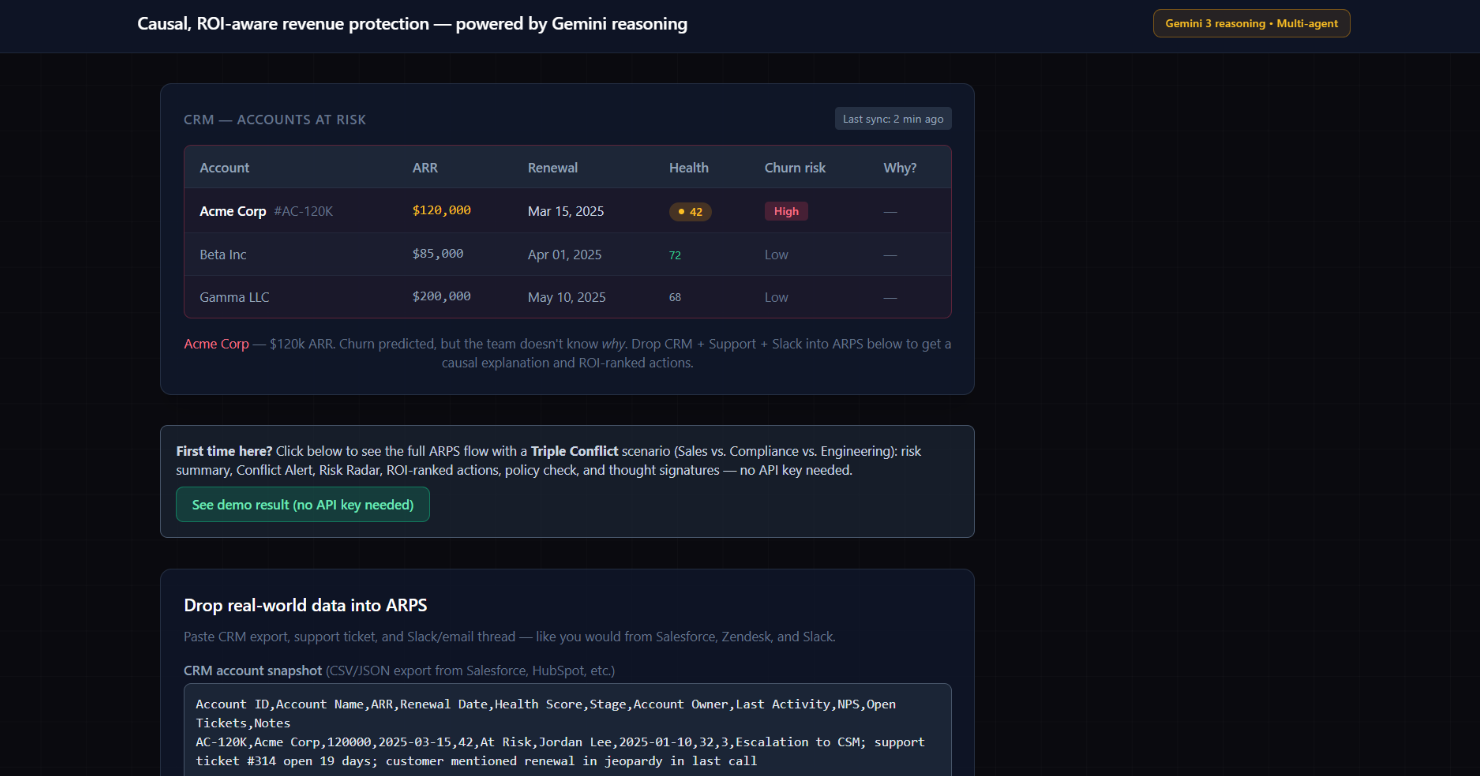Image resolution: width=1480 pixels, height=776 pixels.
Task: Click the Account column header
Action: pos(225,168)
